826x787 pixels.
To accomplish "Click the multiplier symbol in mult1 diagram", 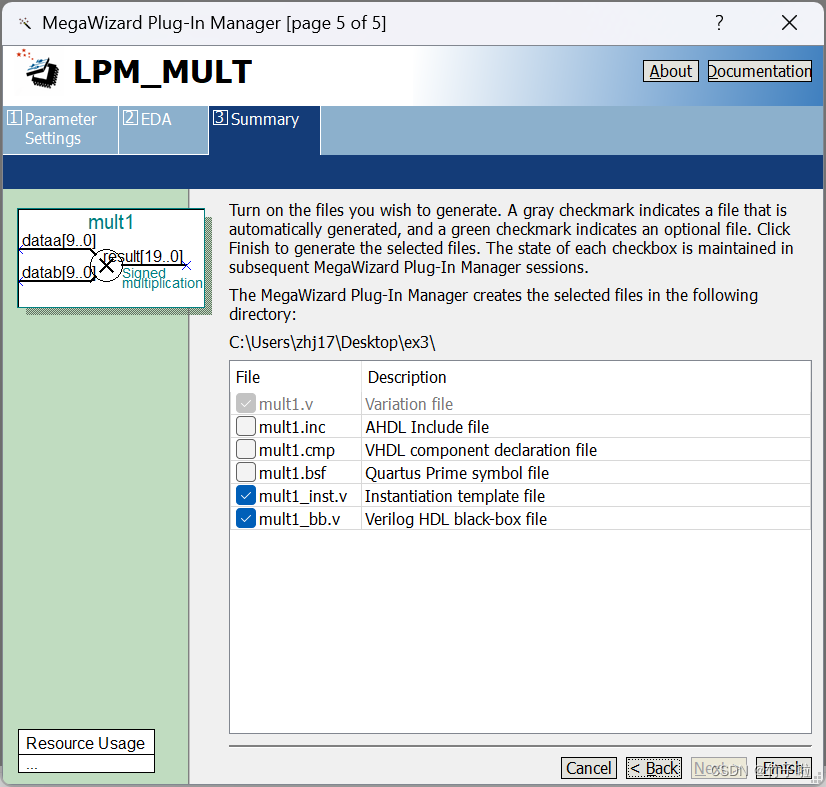I will pyautogui.click(x=106, y=265).
